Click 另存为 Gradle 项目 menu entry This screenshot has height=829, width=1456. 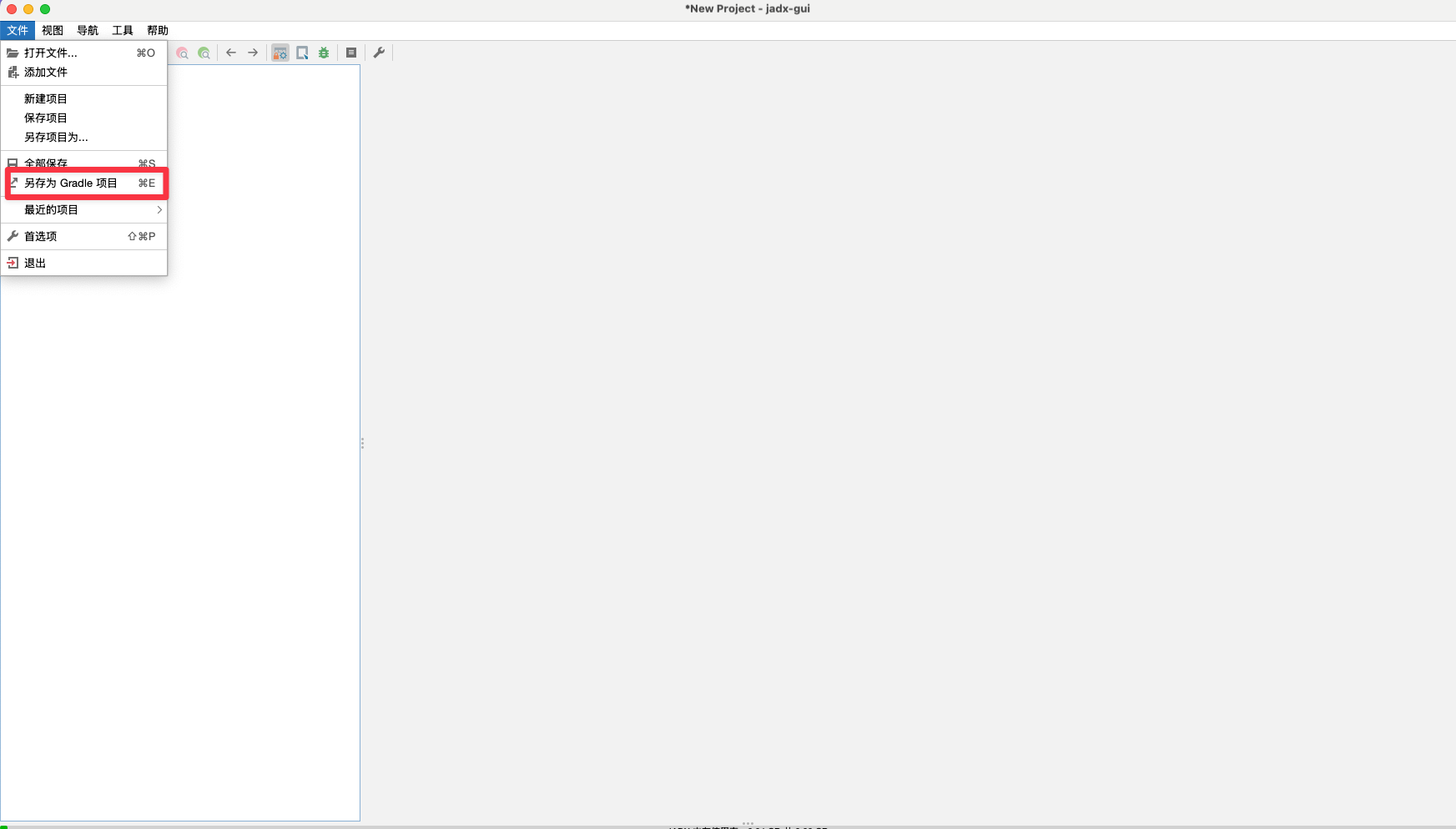(x=83, y=183)
